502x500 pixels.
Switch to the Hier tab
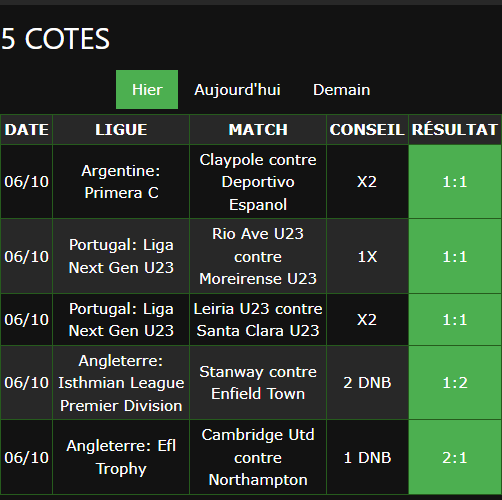click(147, 89)
